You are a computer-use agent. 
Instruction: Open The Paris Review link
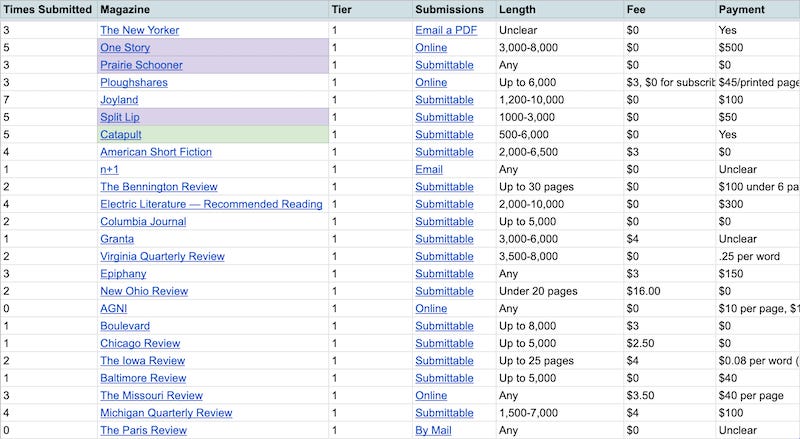click(x=143, y=429)
